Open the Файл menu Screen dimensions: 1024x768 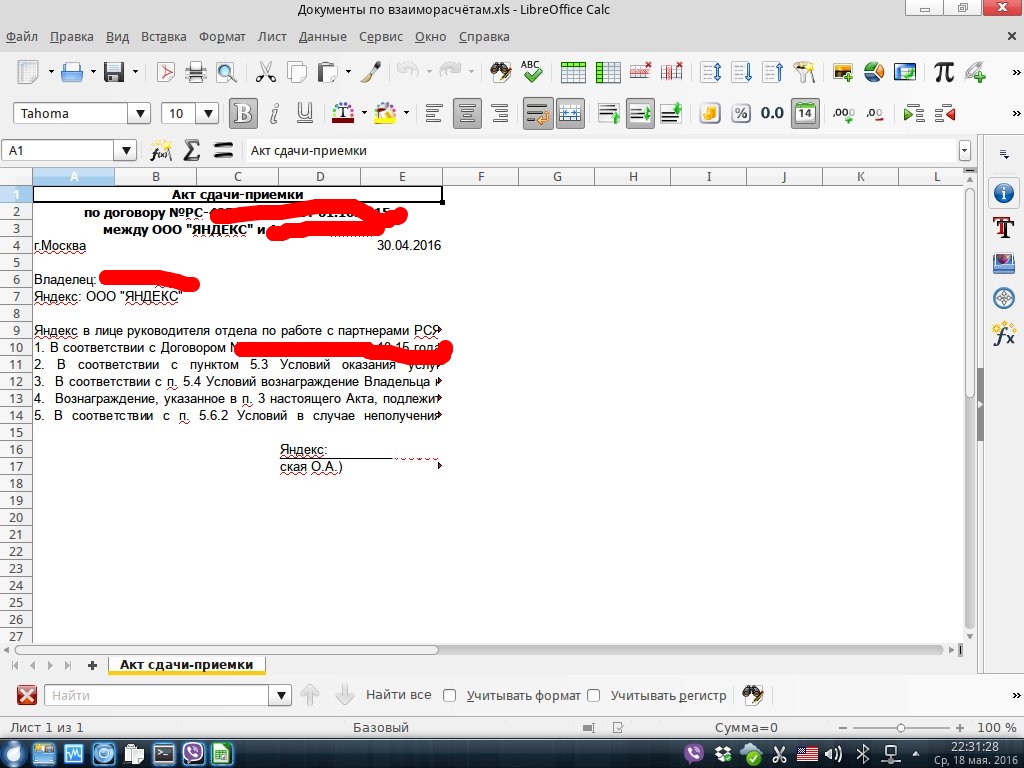point(22,37)
